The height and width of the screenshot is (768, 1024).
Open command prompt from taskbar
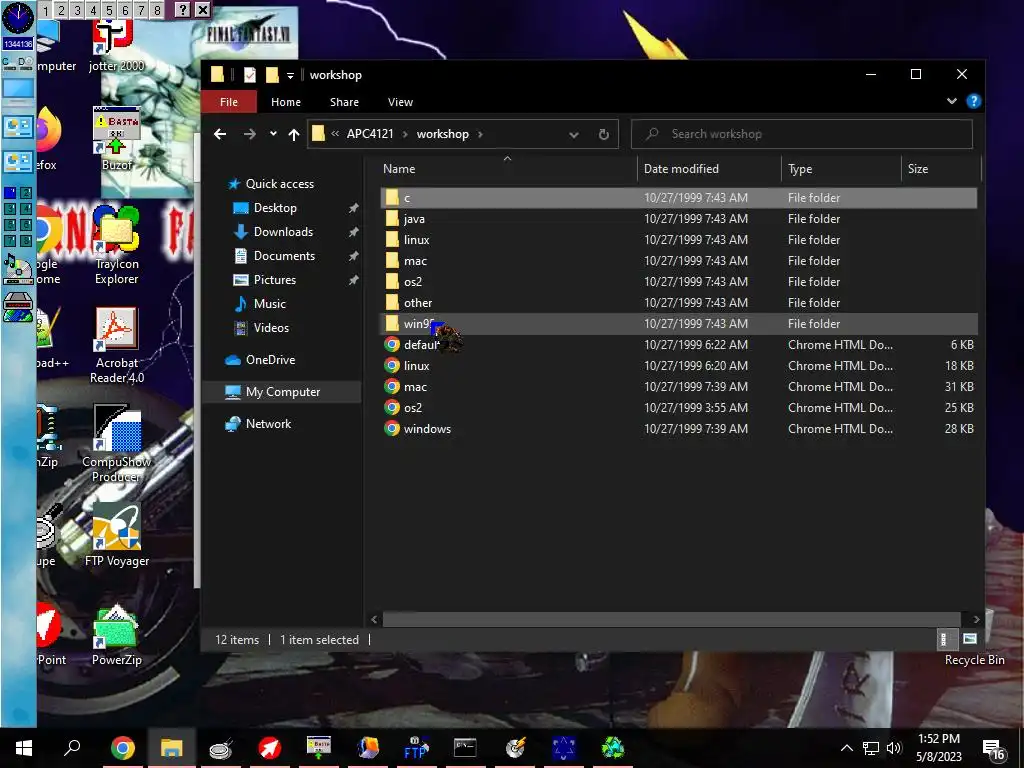click(465, 748)
